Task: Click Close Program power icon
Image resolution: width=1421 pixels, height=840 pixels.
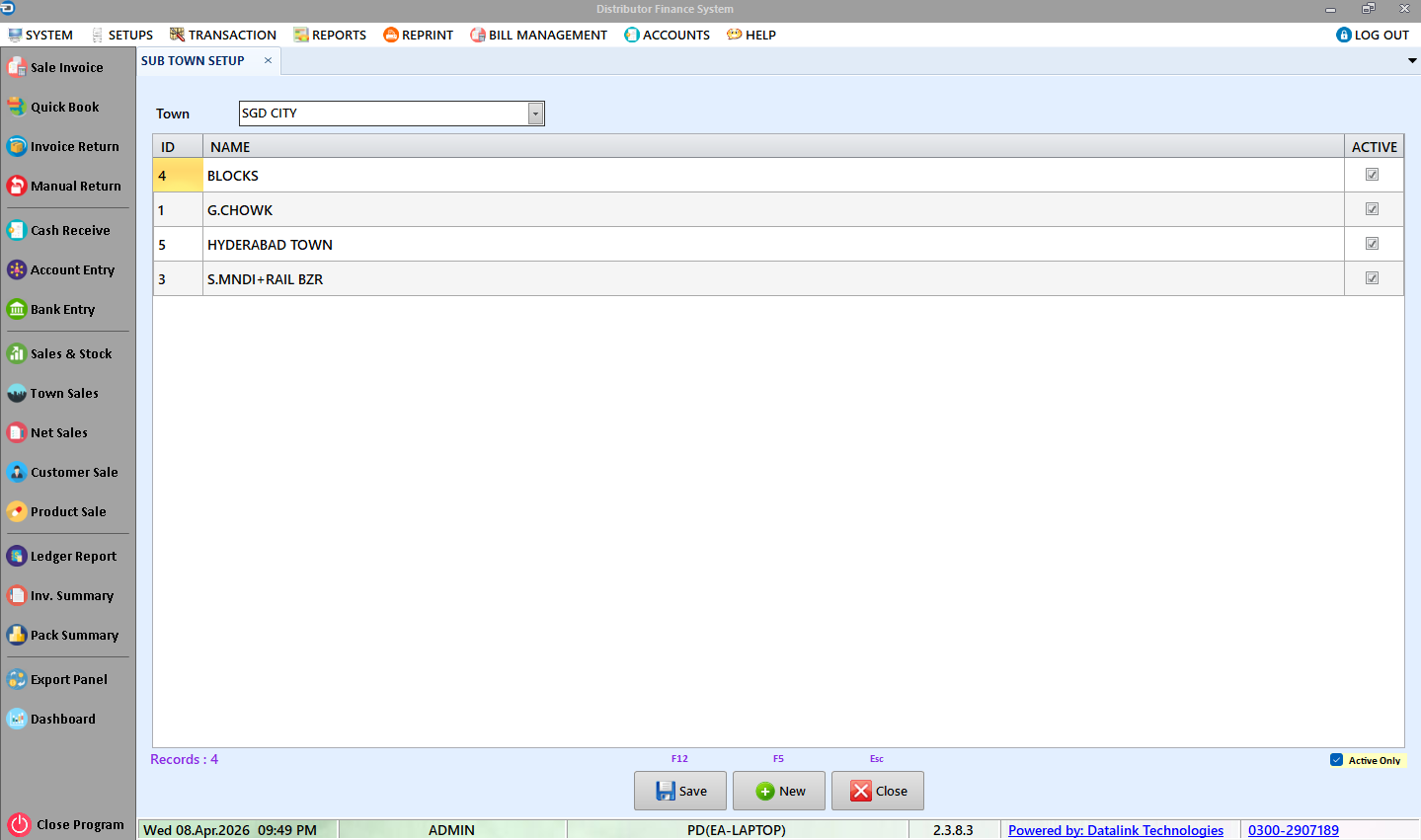Action: point(19,824)
